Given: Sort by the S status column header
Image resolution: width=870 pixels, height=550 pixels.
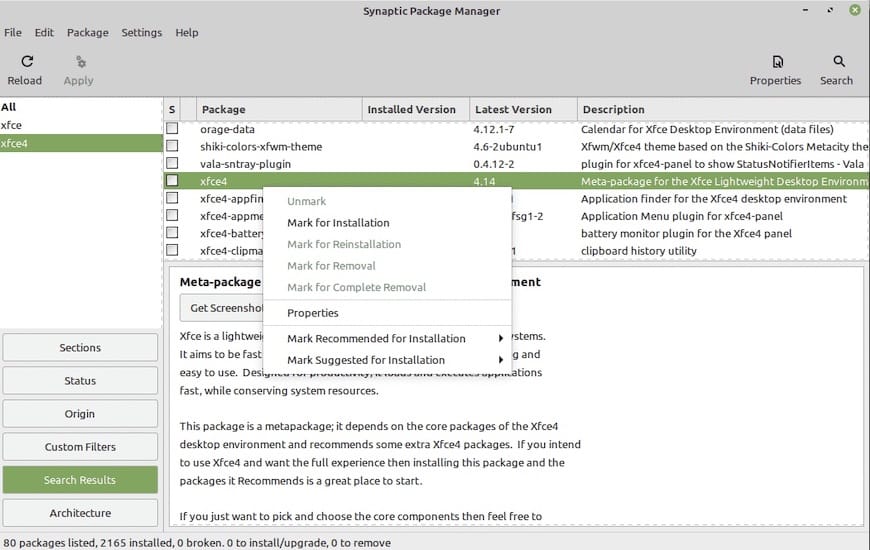Looking at the screenshot, I should pyautogui.click(x=172, y=109).
